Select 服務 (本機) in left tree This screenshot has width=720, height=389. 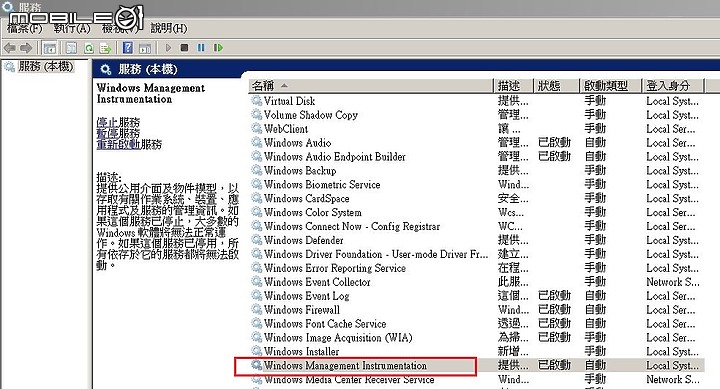pos(45,67)
